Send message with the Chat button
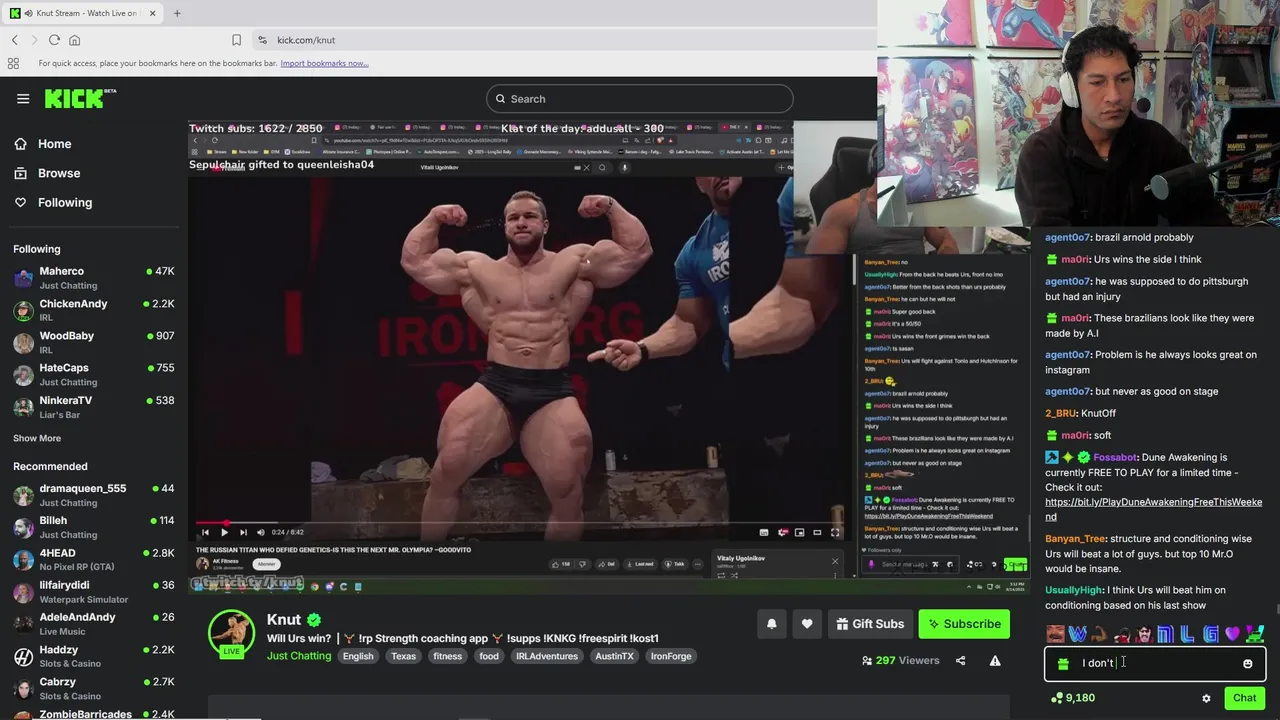Viewport: 1280px width, 720px height. 1244,698
